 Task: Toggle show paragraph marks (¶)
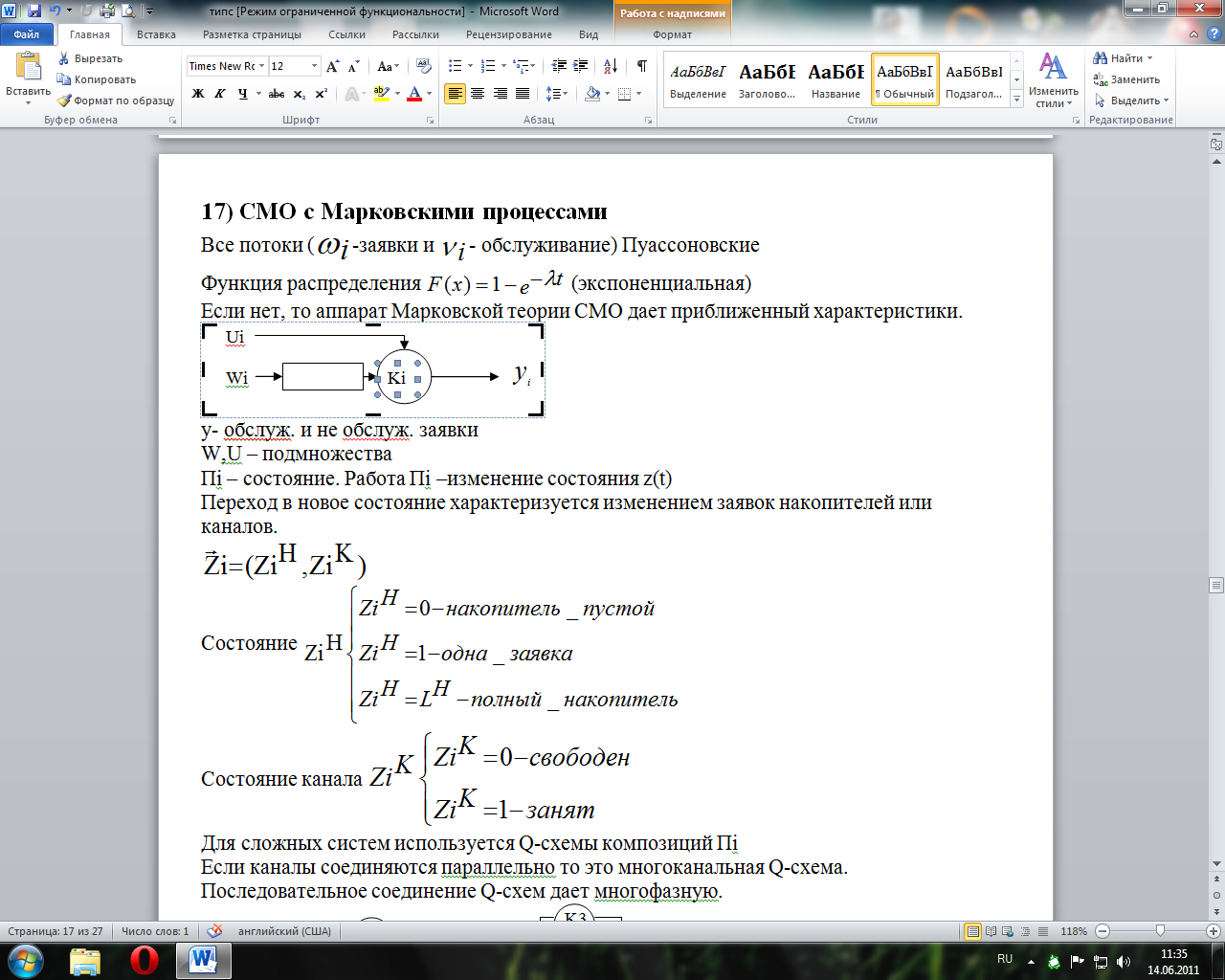(x=641, y=66)
